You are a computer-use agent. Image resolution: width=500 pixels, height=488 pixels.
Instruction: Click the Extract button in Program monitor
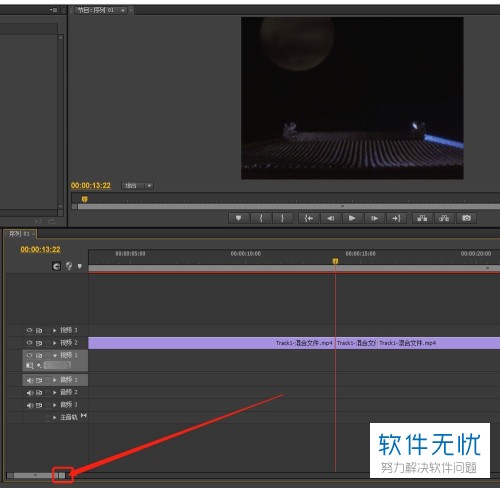coord(444,218)
